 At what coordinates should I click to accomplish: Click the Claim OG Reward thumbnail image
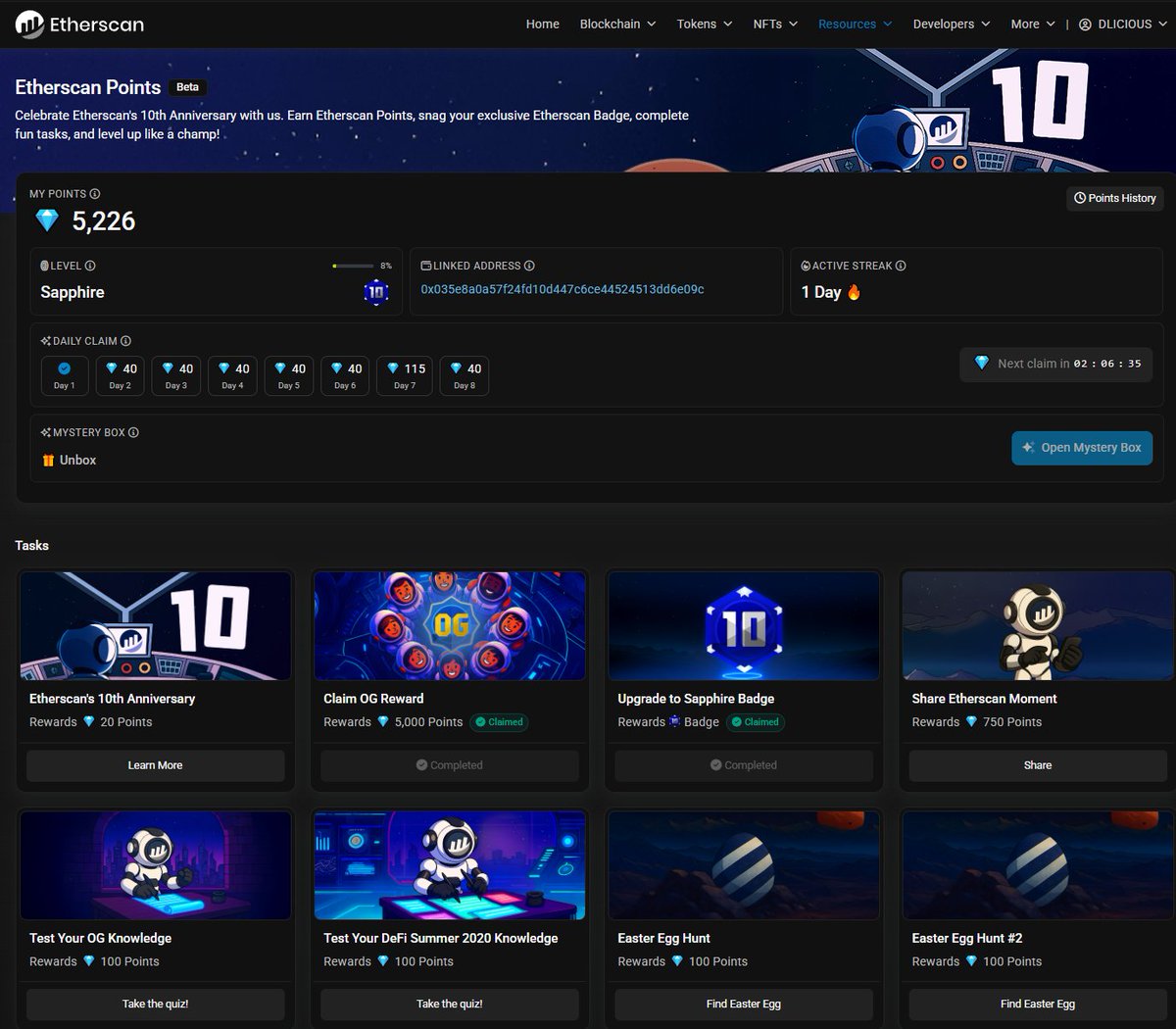pos(450,626)
